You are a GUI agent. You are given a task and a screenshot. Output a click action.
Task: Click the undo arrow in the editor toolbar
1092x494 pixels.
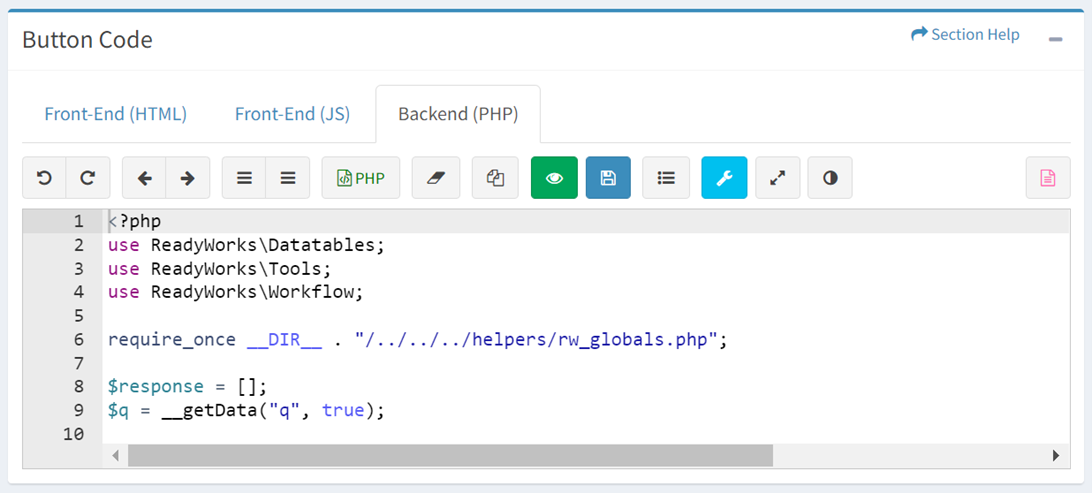pos(44,178)
